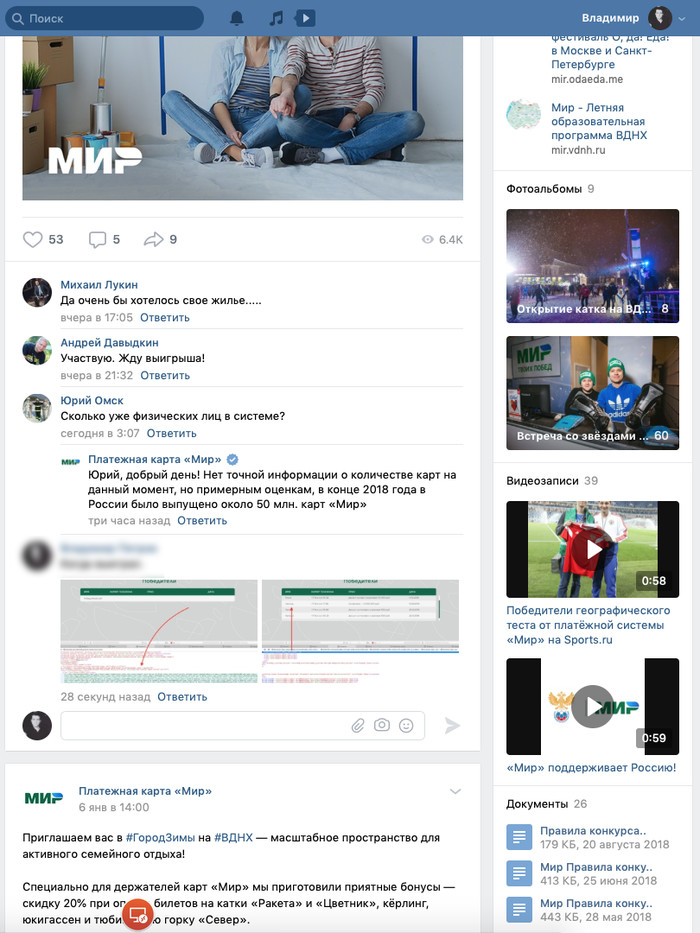Add a photo using camera icon
The width and height of the screenshot is (700, 933).
(x=382, y=725)
